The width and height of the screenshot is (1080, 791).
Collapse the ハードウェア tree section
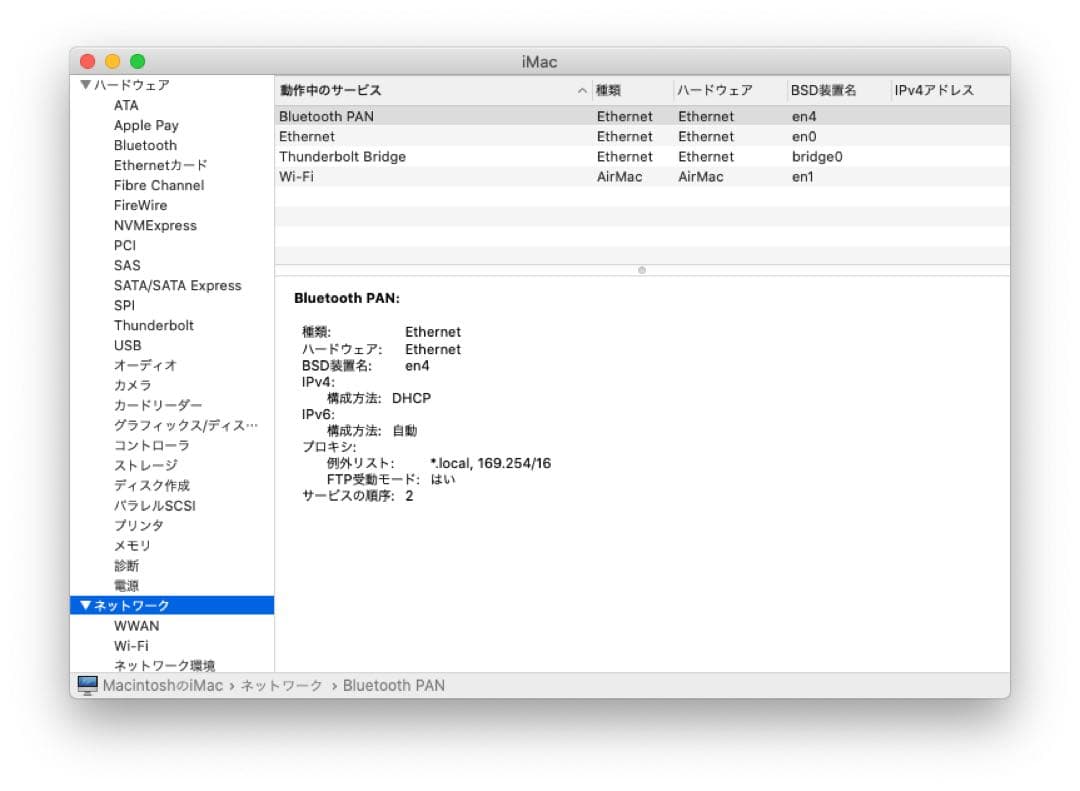pos(85,85)
